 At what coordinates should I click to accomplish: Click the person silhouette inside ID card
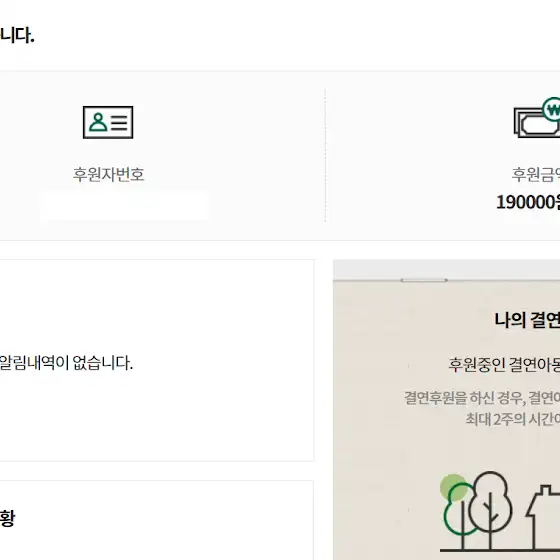98,122
